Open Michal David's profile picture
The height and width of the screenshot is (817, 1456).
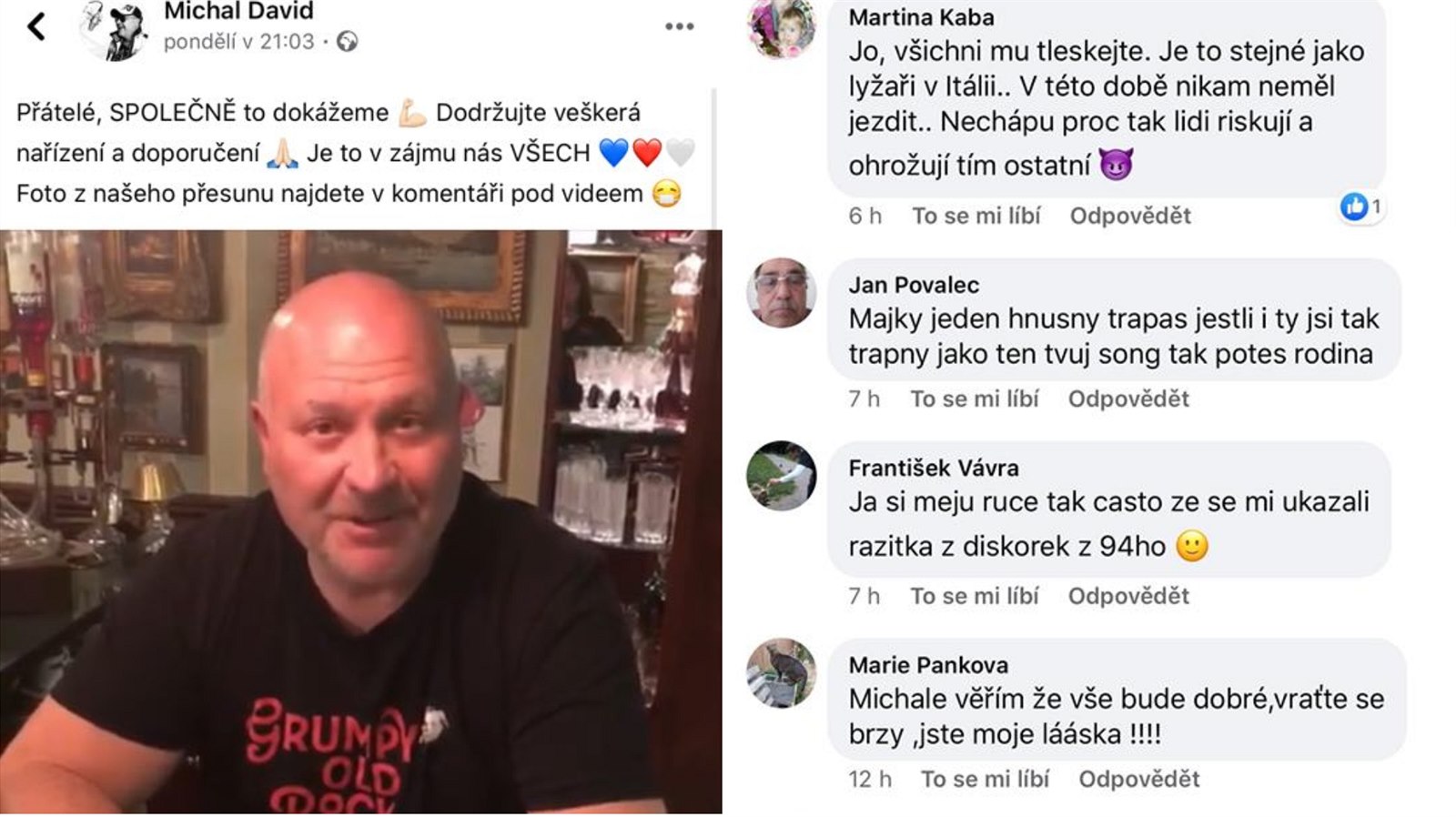[x=114, y=29]
